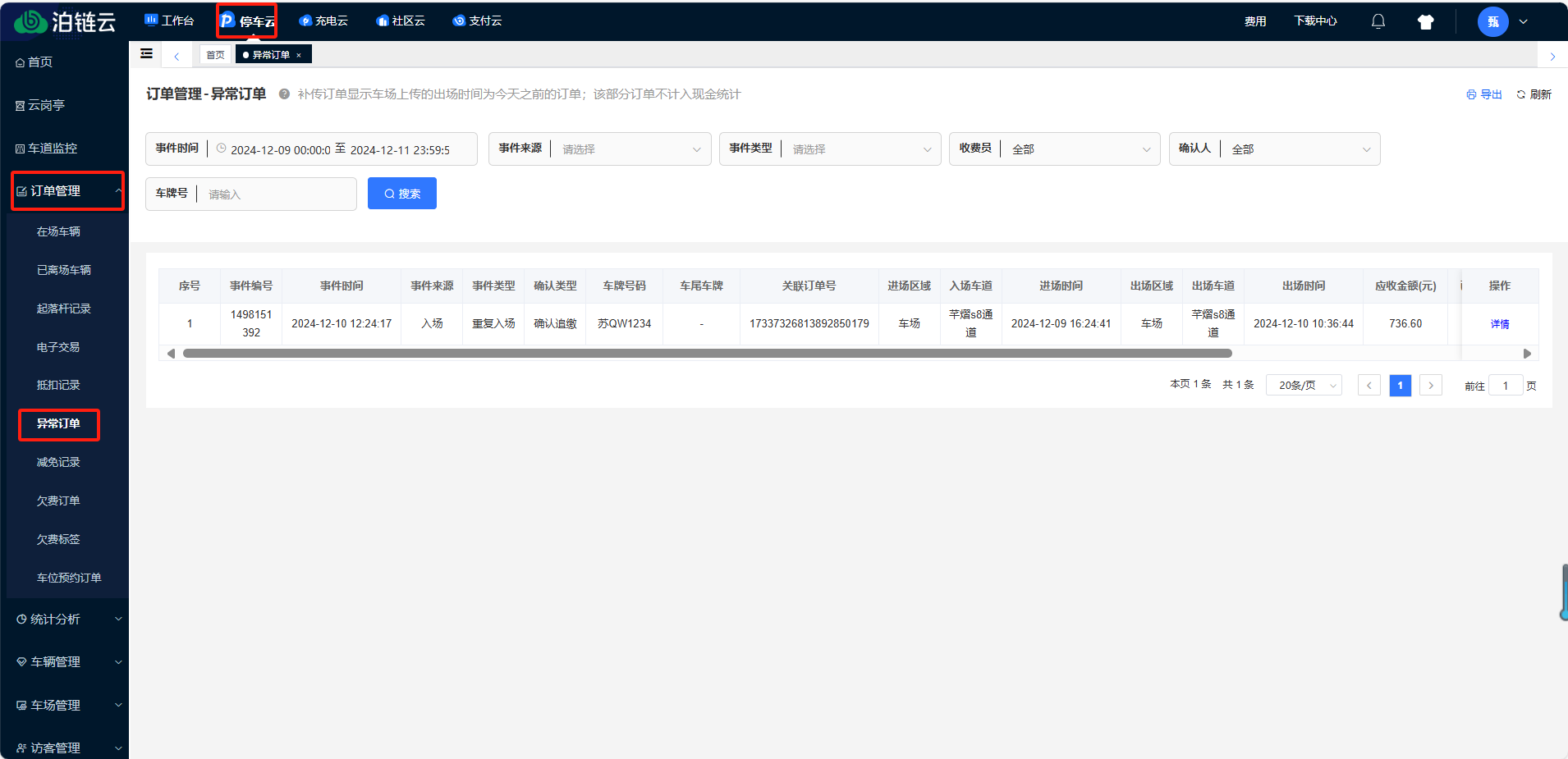Open 首页 in the sidebar

click(x=34, y=62)
